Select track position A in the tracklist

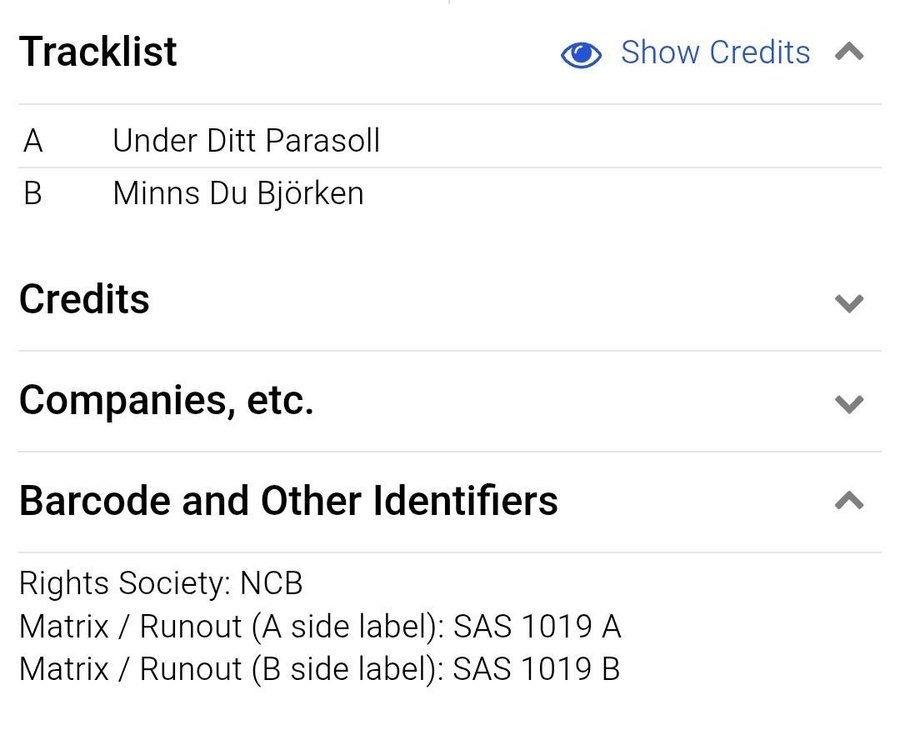(x=33, y=141)
